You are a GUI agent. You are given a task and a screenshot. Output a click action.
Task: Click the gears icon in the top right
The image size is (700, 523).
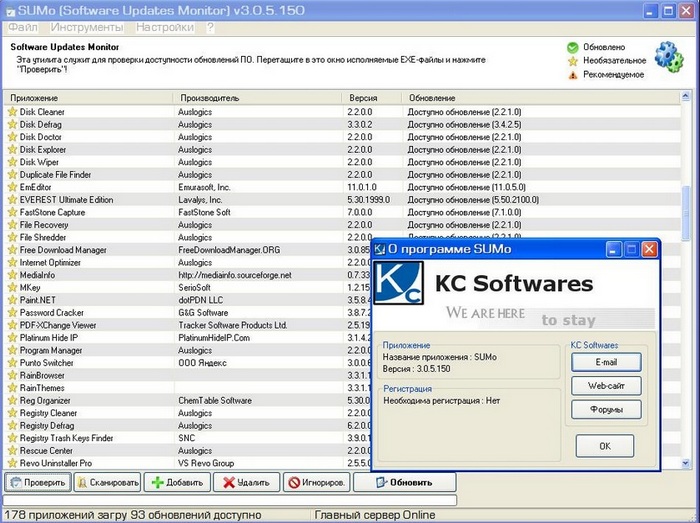point(667,57)
